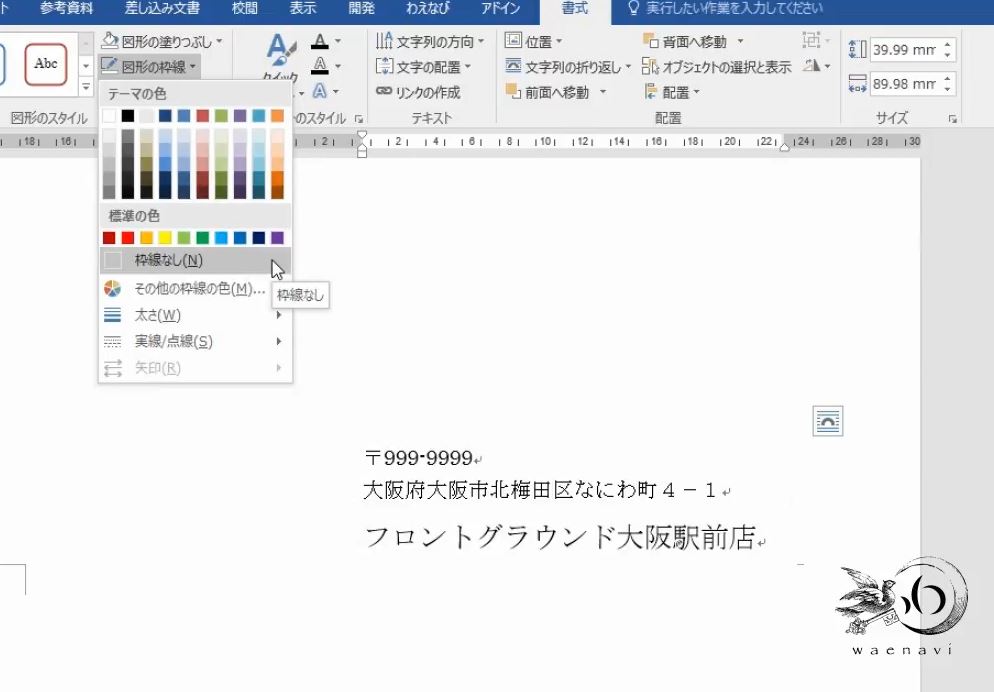This screenshot has width=994, height=692.
Task: Pick the black theme color swatch
Action: pos(128,115)
